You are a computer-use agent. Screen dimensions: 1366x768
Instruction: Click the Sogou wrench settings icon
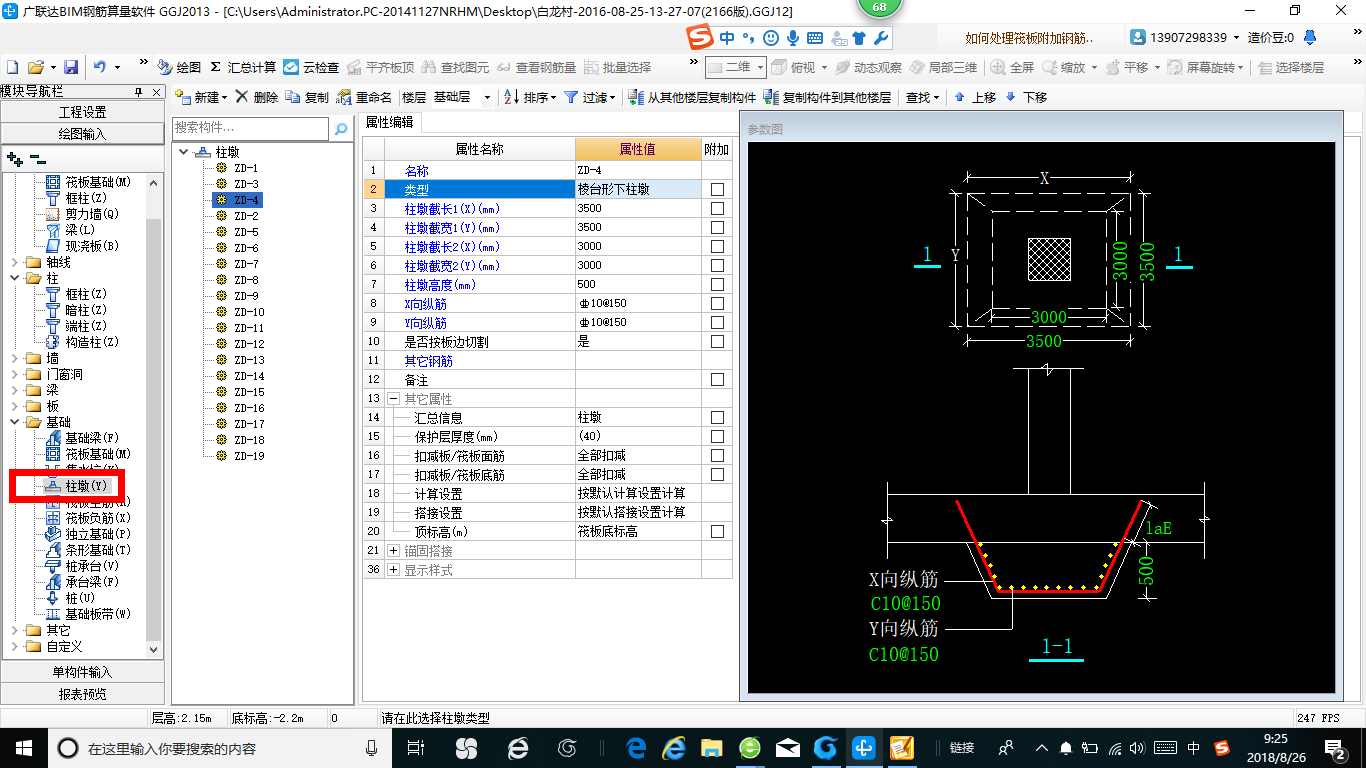point(880,38)
